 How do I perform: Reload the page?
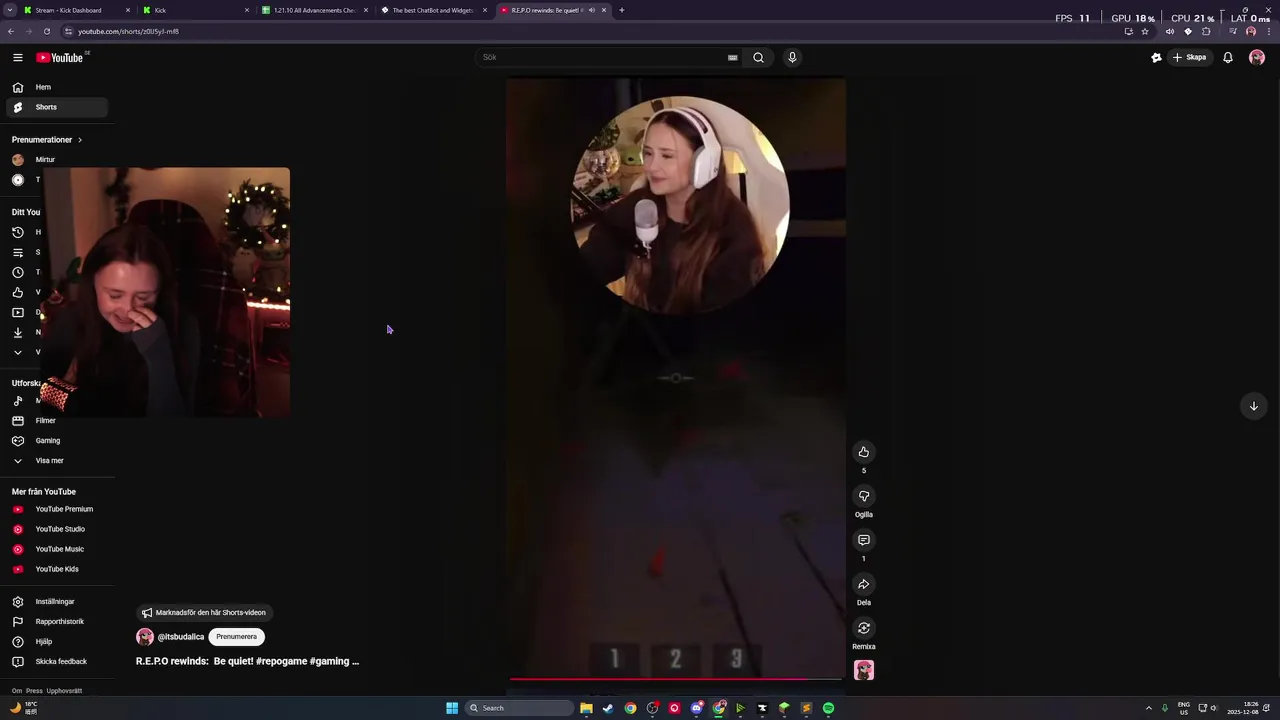tap(46, 31)
